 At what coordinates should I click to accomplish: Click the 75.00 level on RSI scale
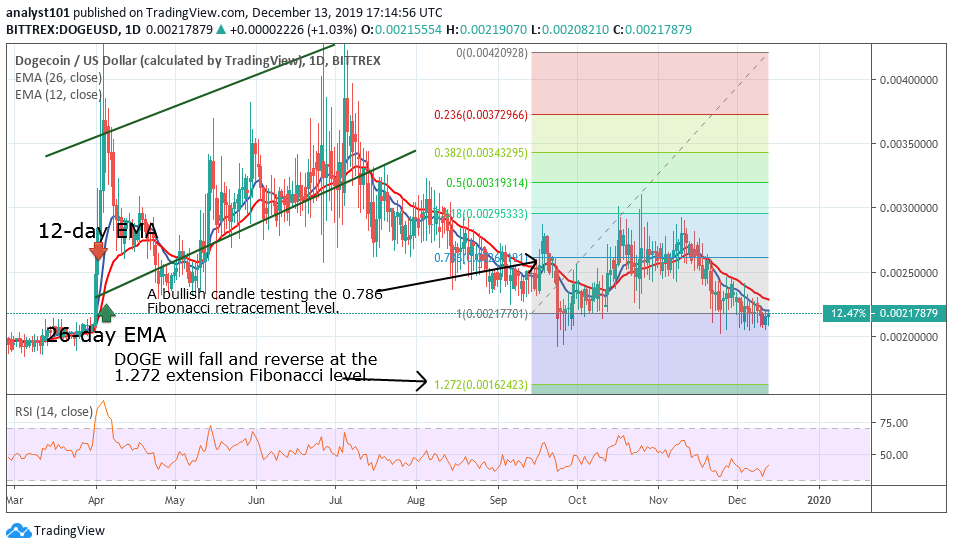(897, 423)
